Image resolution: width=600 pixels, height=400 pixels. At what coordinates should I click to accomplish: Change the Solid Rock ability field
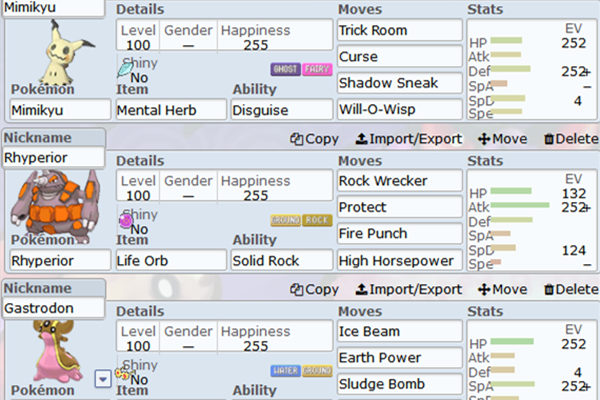pos(282,260)
